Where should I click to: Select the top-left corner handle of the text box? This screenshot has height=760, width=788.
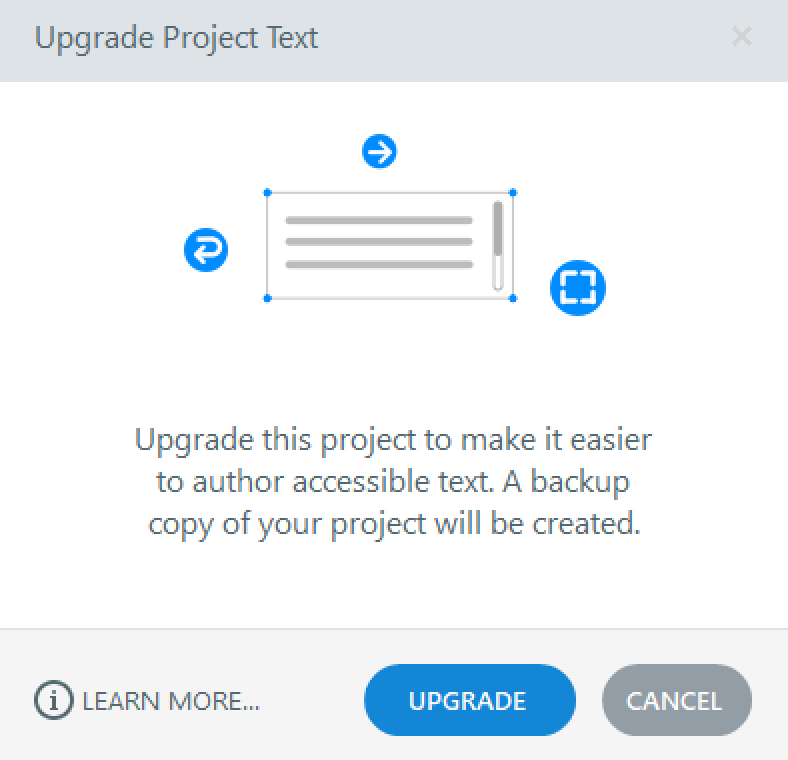tap(267, 192)
